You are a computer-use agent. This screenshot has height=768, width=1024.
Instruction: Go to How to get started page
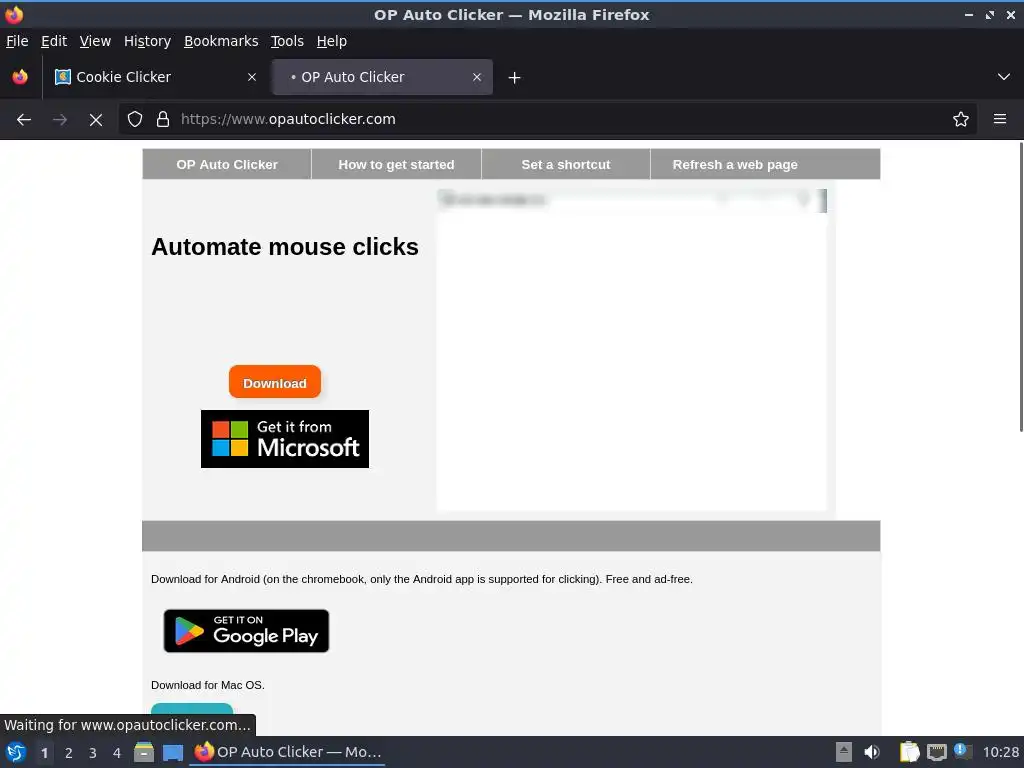pyautogui.click(x=396, y=165)
